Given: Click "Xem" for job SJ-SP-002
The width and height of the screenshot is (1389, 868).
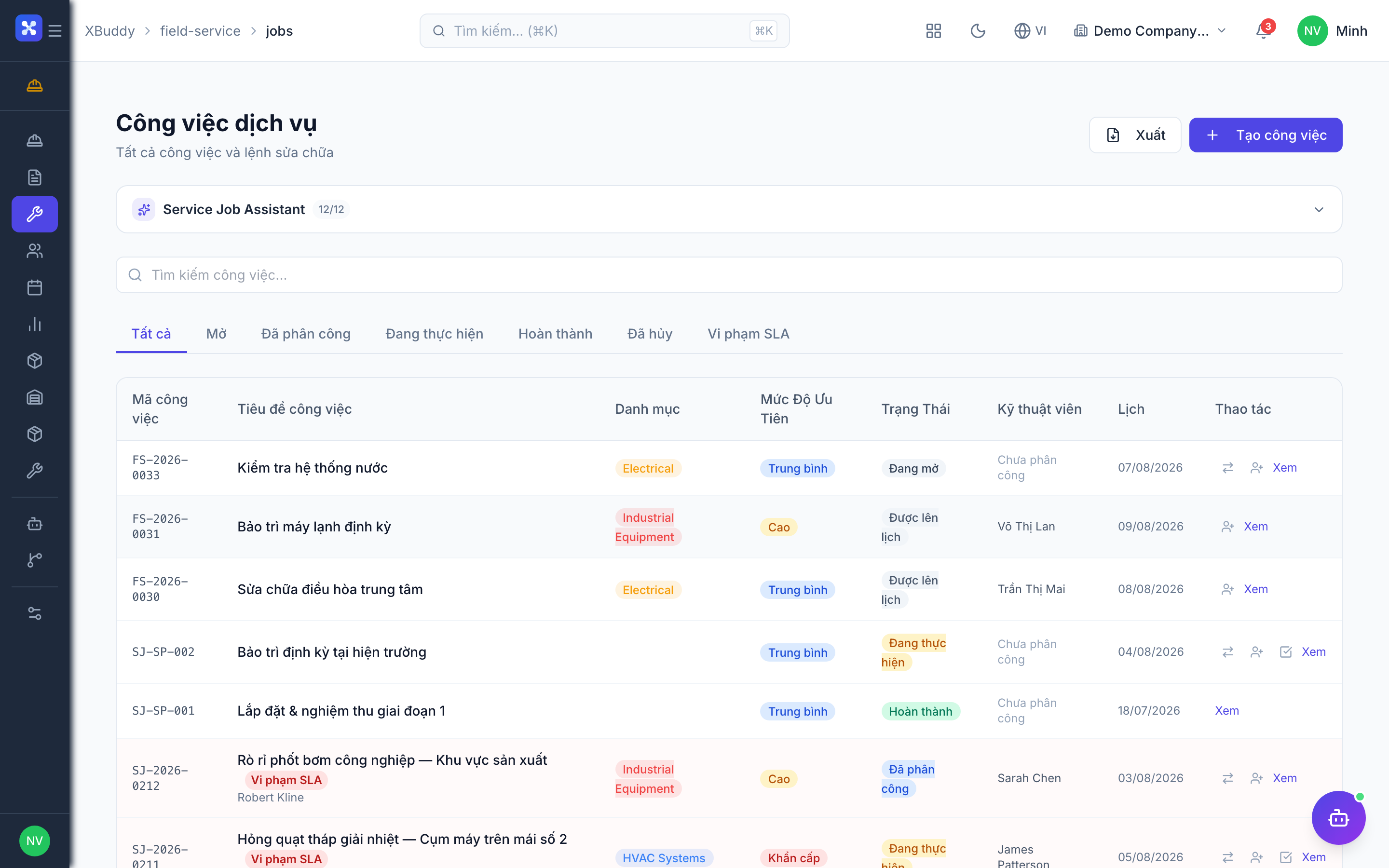Looking at the screenshot, I should 1314,652.
